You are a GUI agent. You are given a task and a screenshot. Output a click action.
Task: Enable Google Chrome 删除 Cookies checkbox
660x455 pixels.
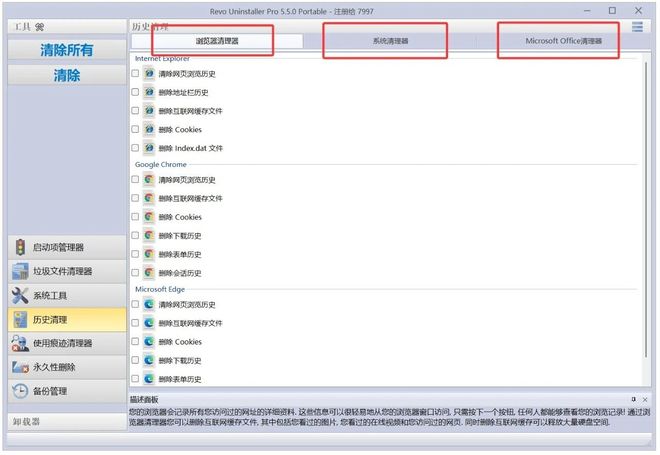click(135, 216)
